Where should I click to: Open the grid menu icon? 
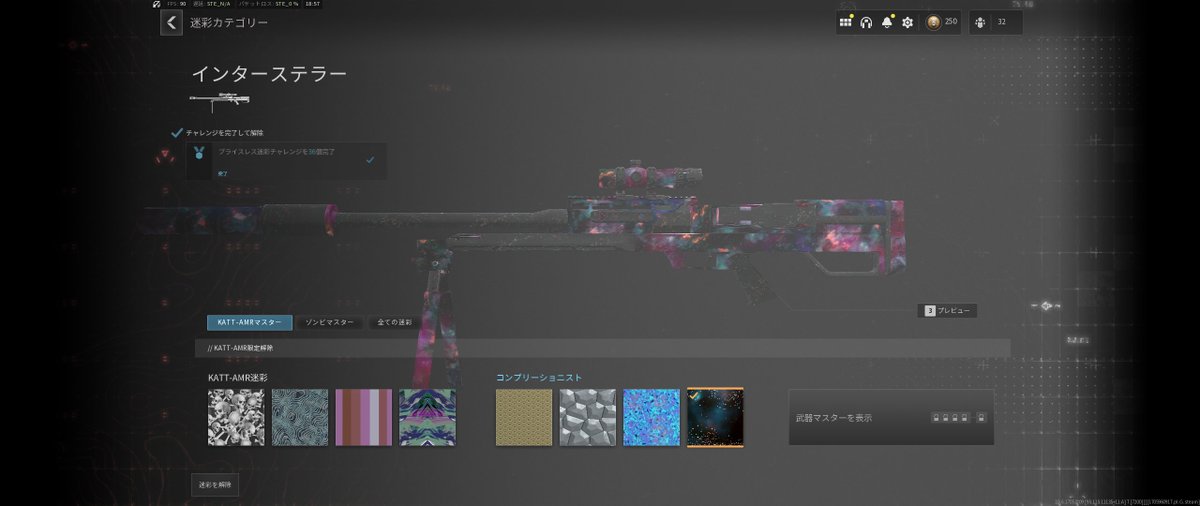(x=845, y=22)
